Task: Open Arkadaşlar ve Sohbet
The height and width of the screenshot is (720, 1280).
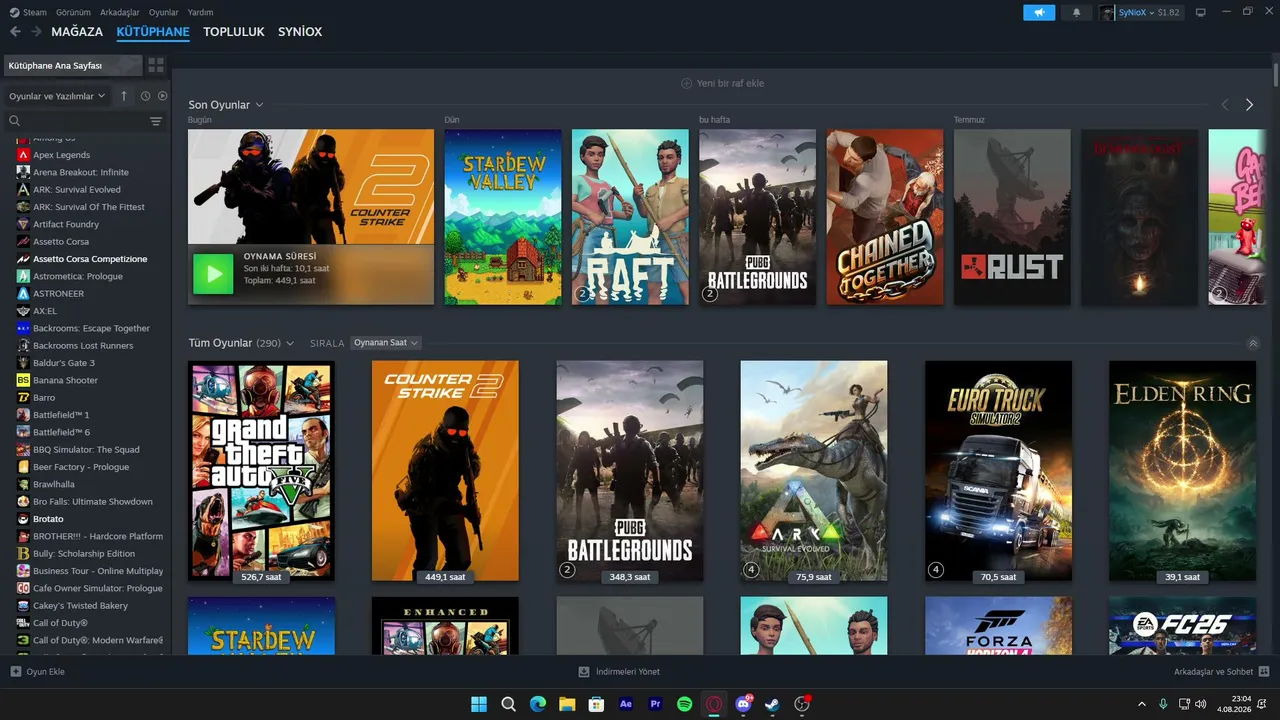Action: pos(1213,671)
